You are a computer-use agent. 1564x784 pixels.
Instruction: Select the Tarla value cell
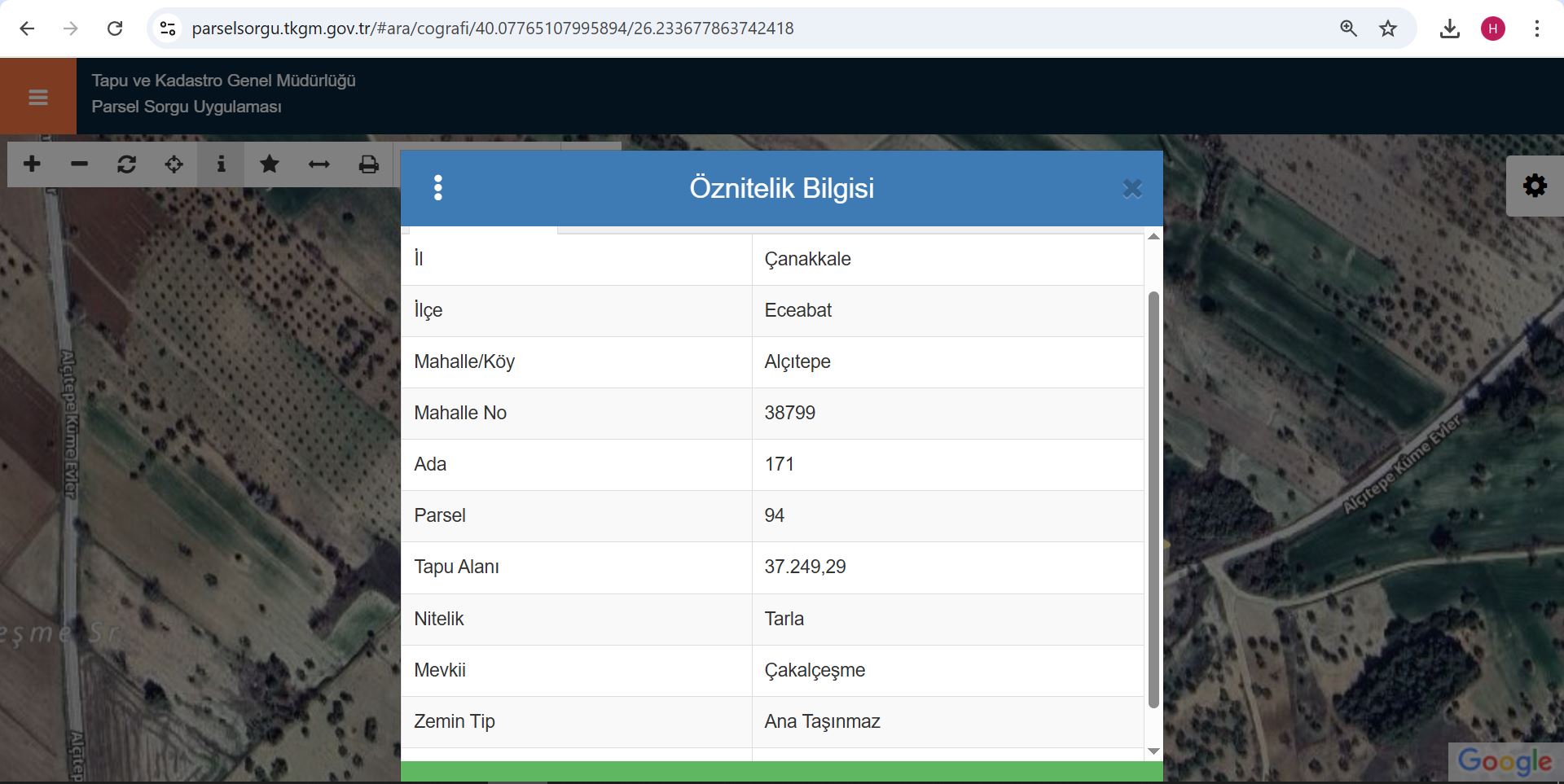click(947, 619)
